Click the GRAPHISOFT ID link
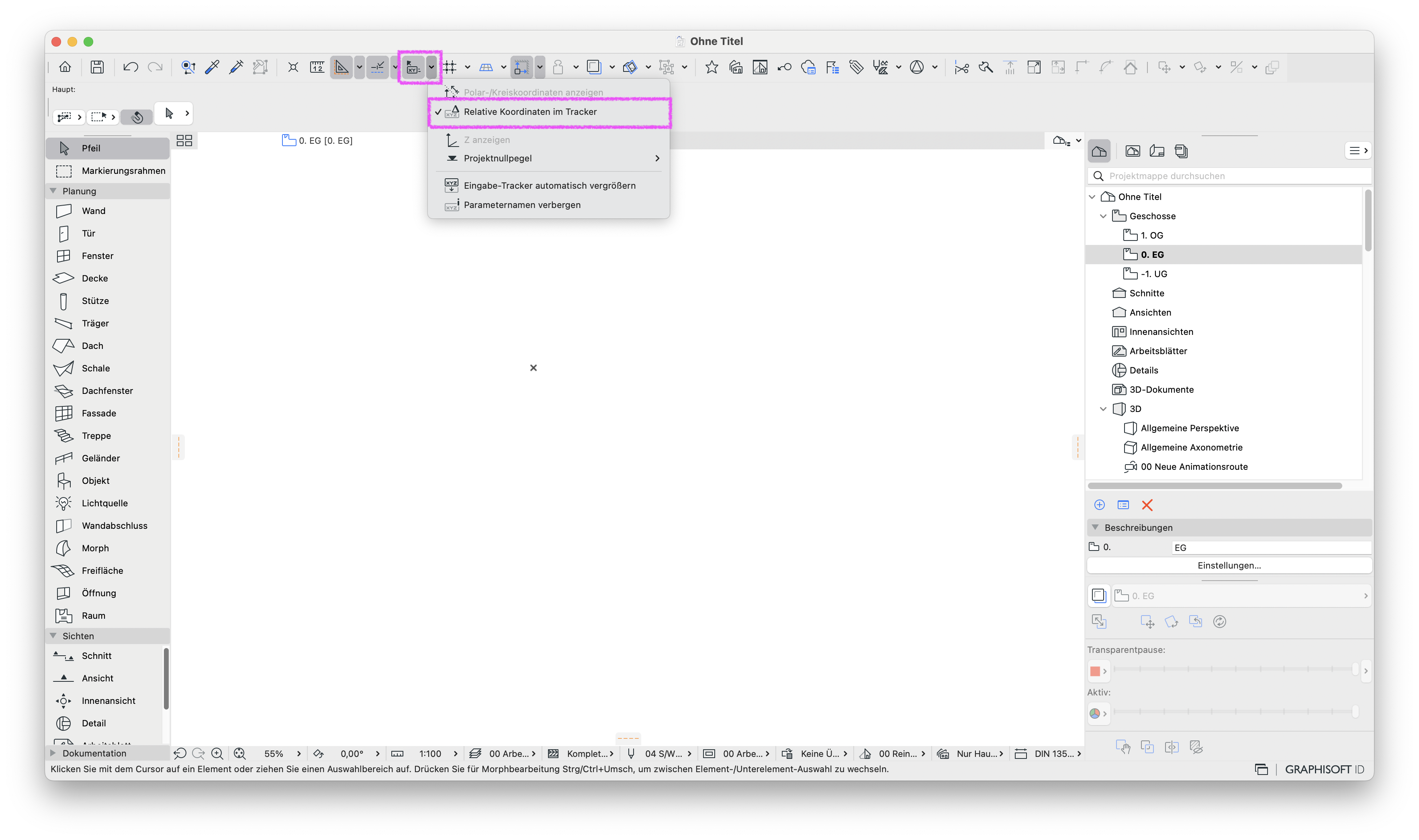Image resolution: width=1419 pixels, height=840 pixels. pyautogui.click(x=1325, y=770)
